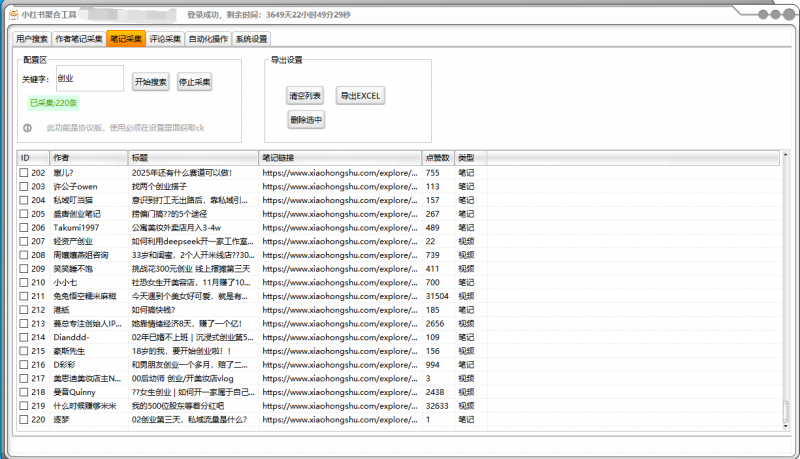Tick checkbox in row 210

tap(24, 283)
